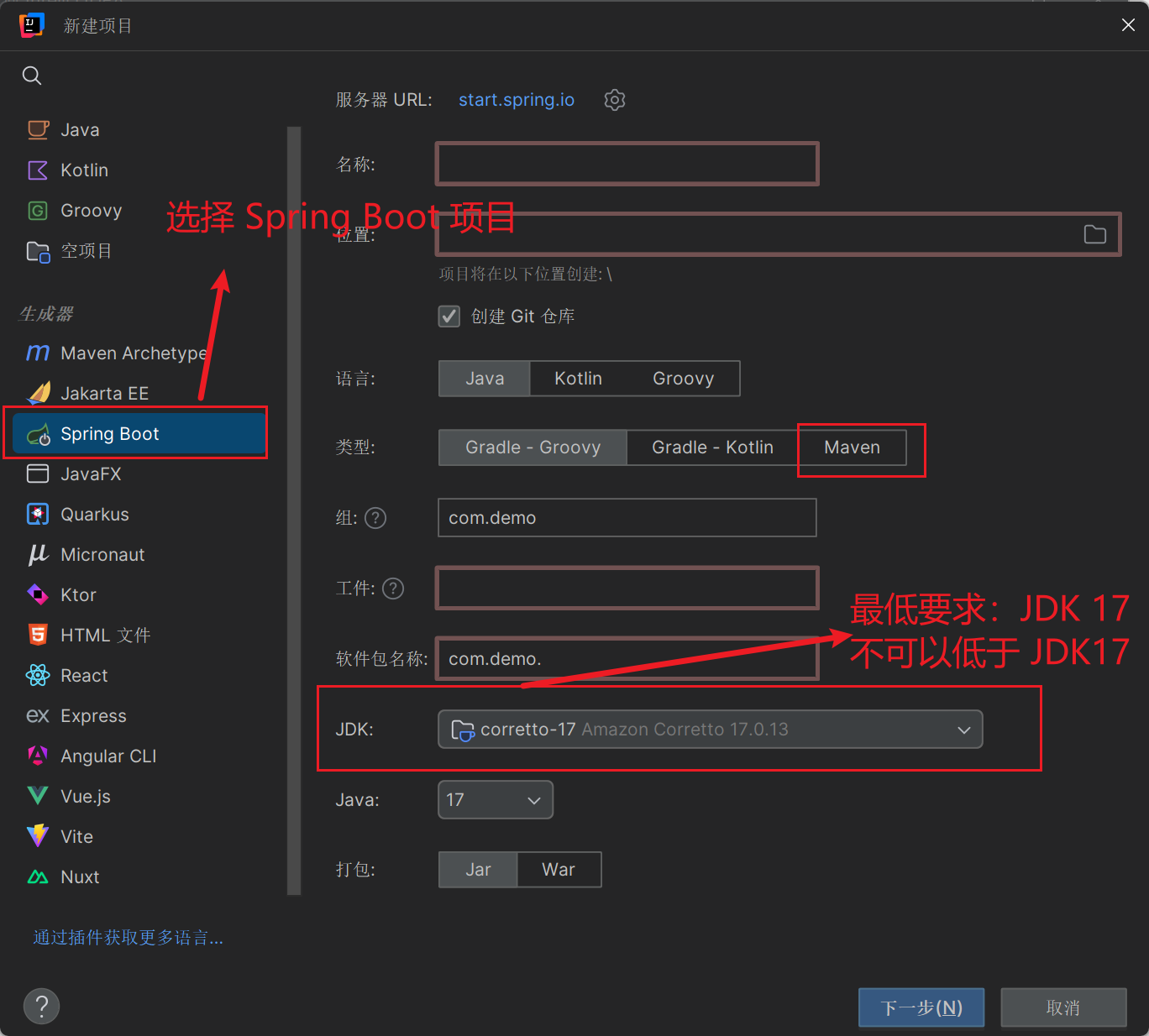The height and width of the screenshot is (1036, 1149).
Task: Click the React atom icon
Action: (38, 675)
